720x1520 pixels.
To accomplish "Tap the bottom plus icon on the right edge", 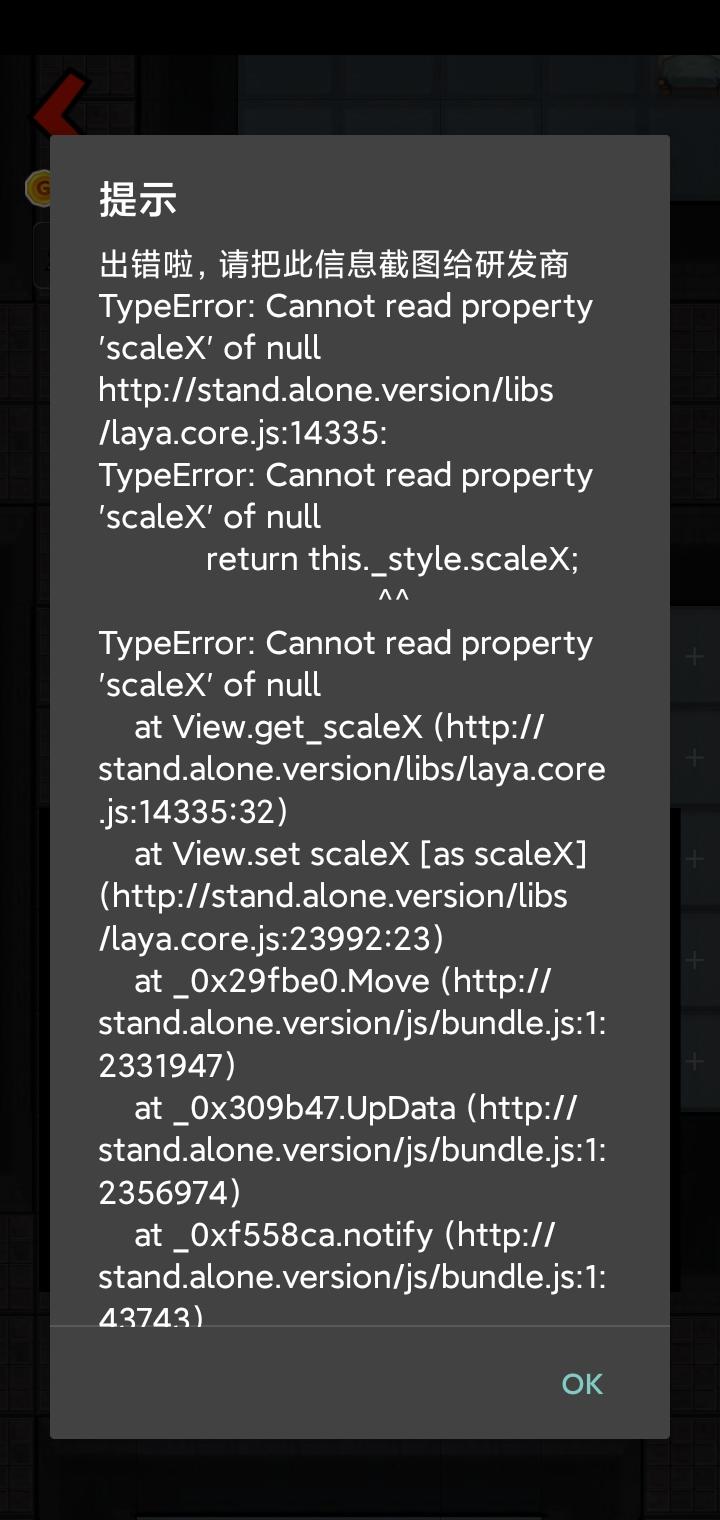I will 694,1060.
